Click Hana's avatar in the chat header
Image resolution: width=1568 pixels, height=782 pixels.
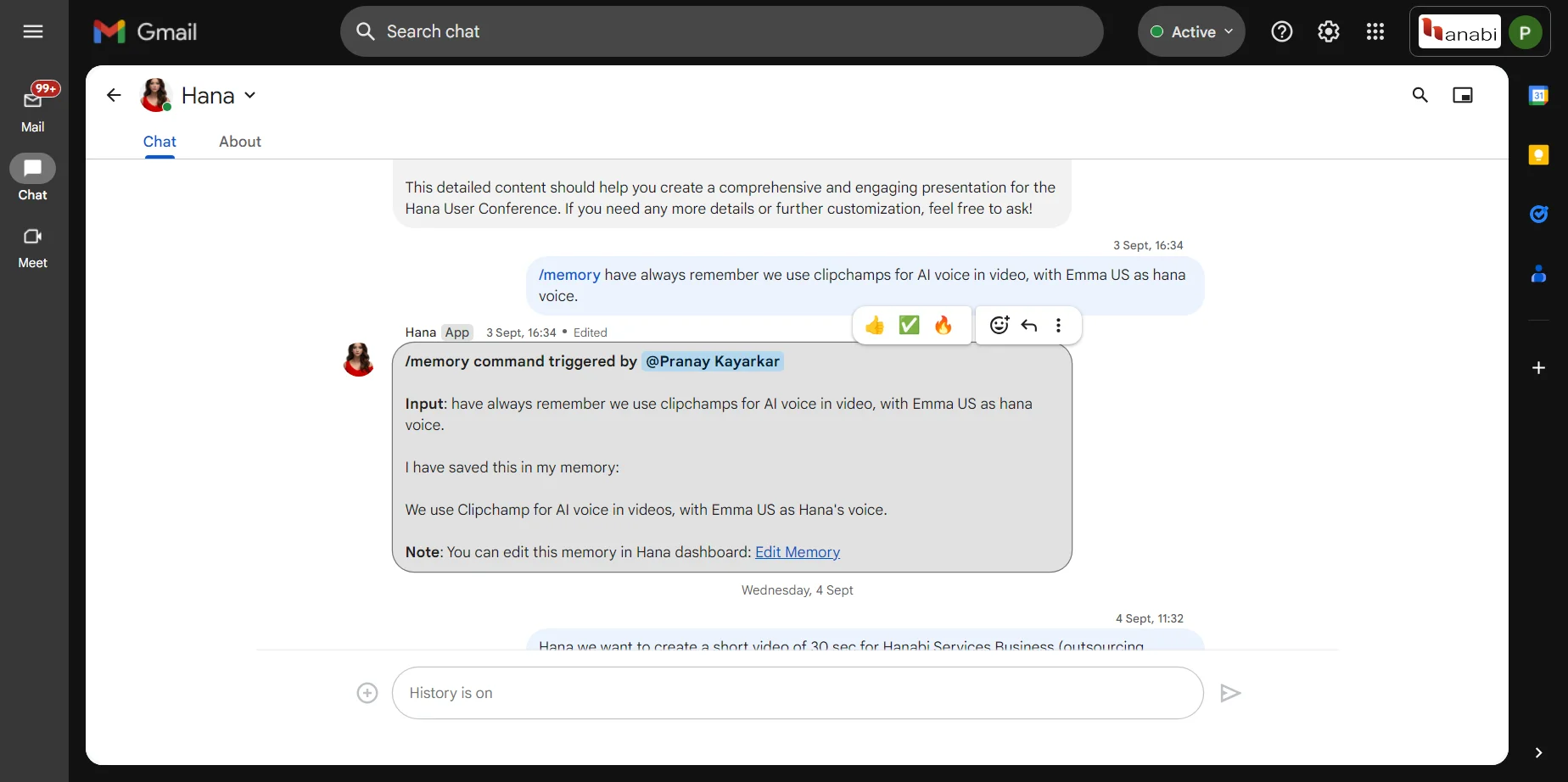[156, 95]
